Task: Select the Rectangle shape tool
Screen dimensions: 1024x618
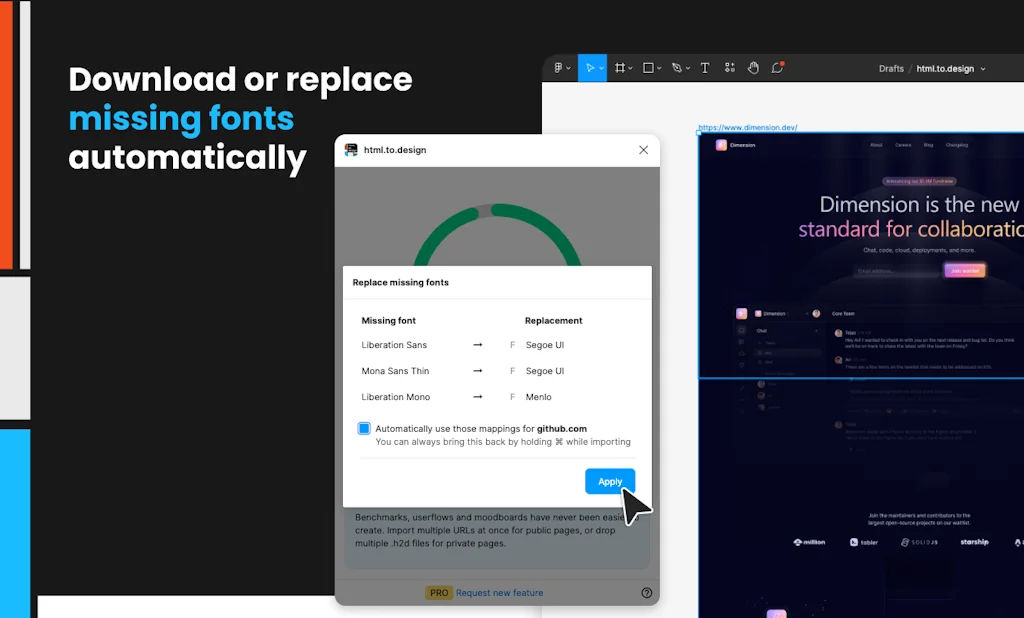Action: [647, 68]
